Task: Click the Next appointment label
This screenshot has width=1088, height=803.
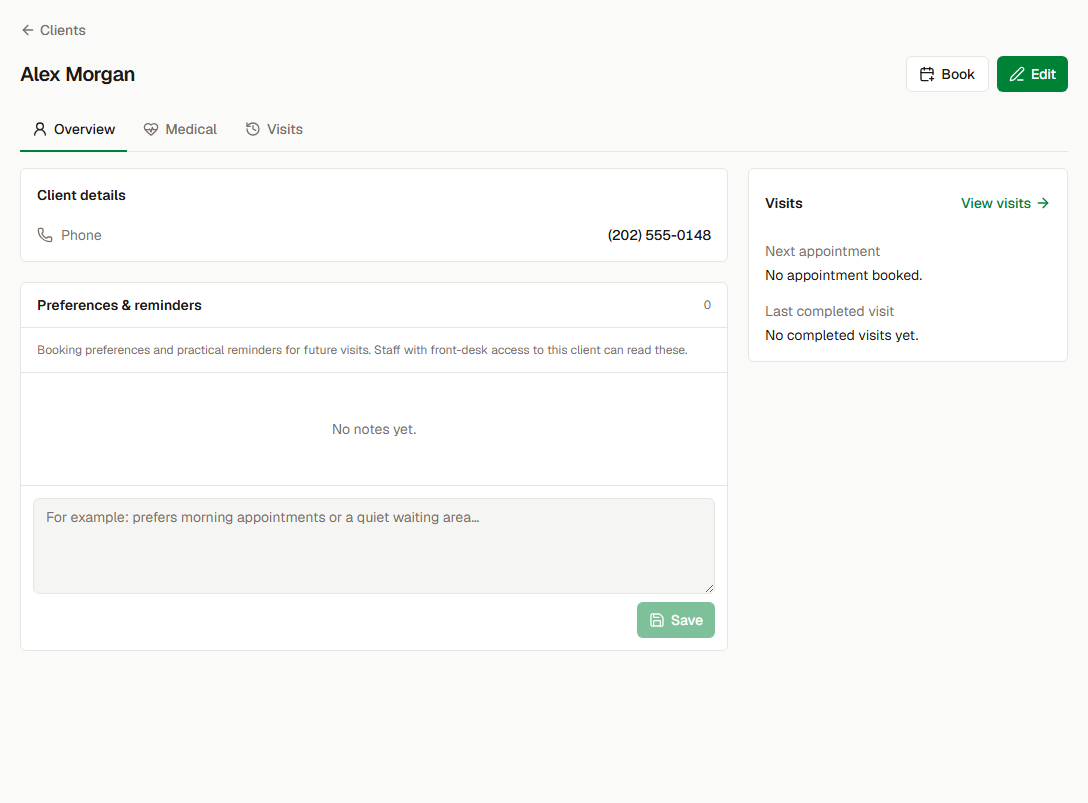Action: [822, 251]
